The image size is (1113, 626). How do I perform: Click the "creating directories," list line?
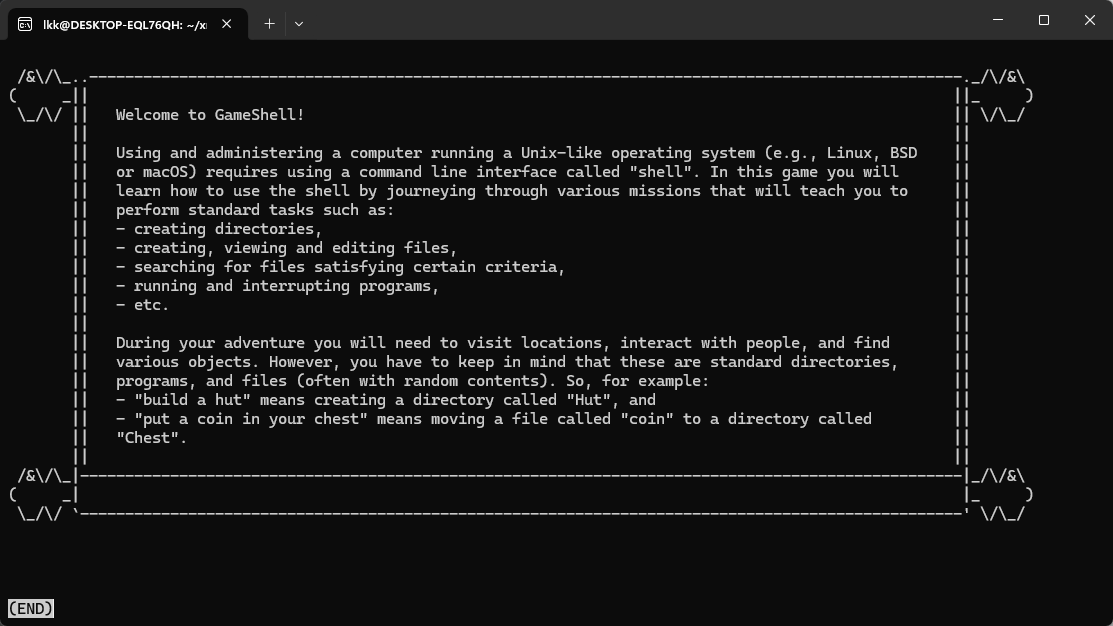(219, 229)
